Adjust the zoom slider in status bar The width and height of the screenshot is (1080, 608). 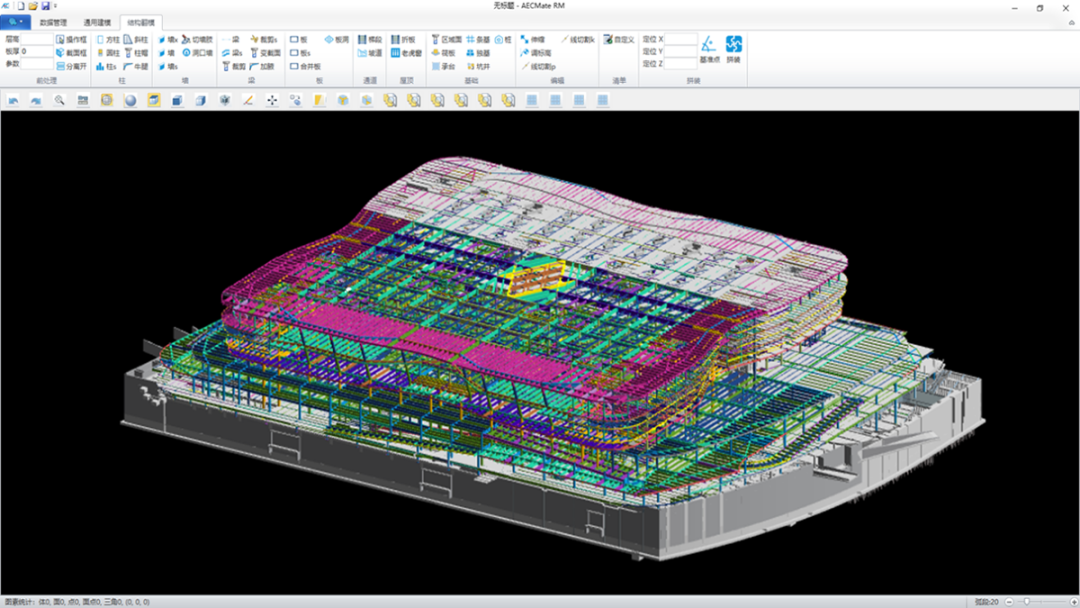pos(1026,602)
